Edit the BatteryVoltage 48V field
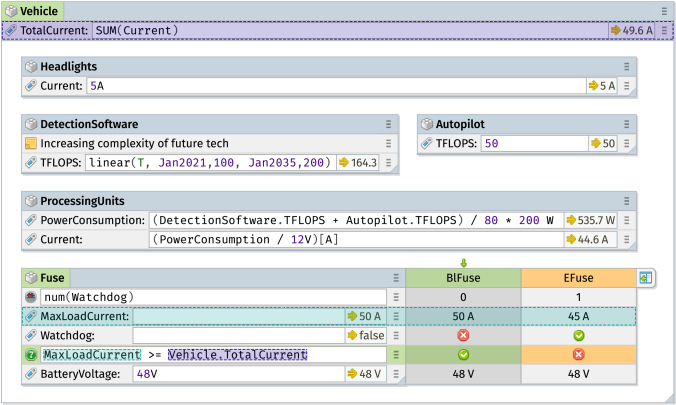 click(239, 374)
